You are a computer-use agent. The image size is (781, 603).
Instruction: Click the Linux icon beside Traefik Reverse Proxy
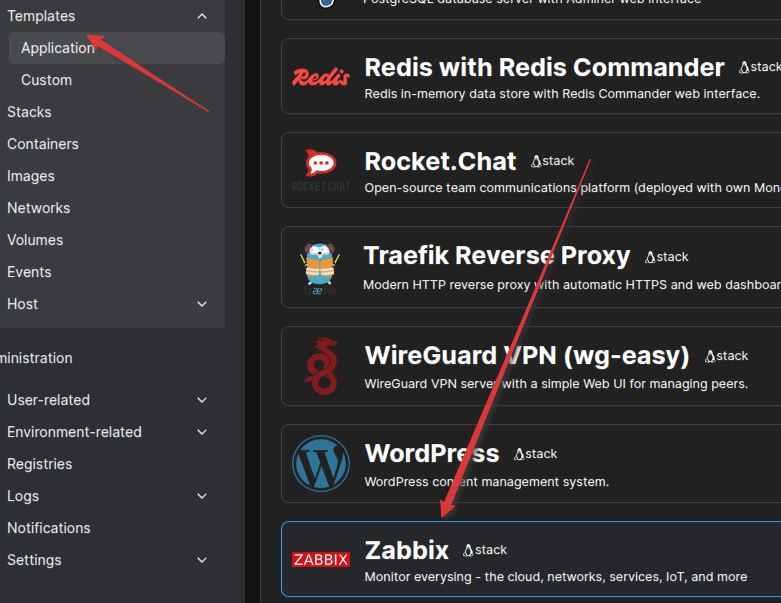coord(650,257)
